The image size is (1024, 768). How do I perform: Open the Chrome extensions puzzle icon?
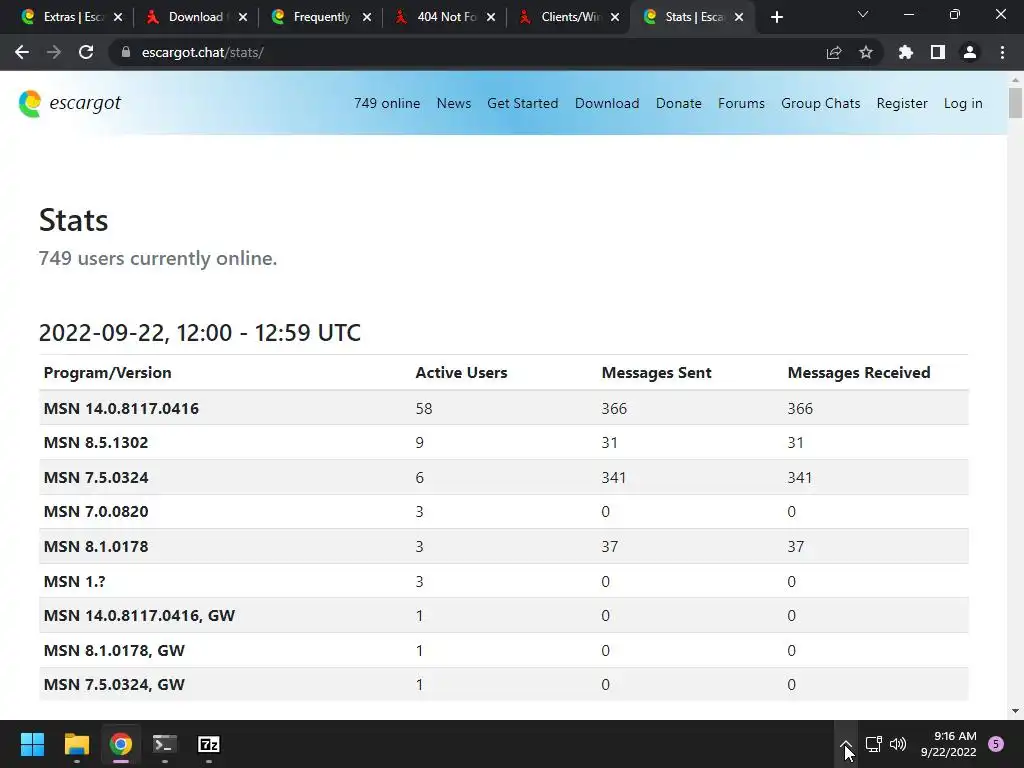click(906, 52)
